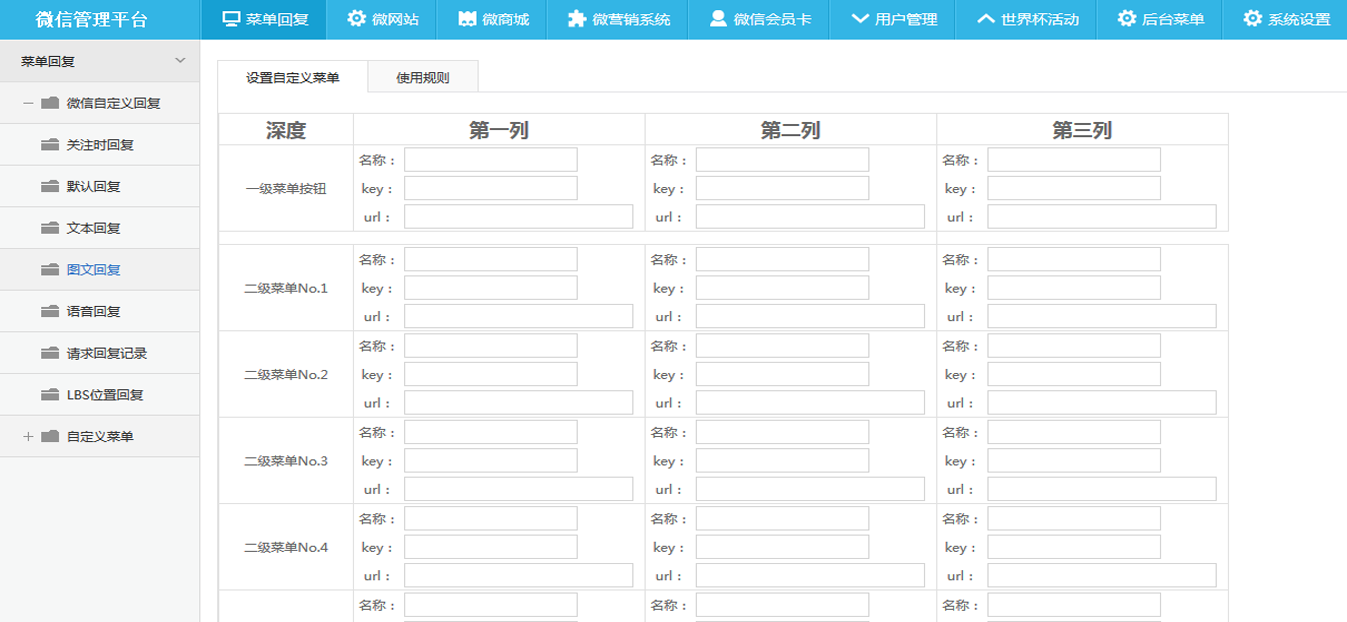The height and width of the screenshot is (622, 1347).
Task: Click the person icon beside 微信会员卡
Action: (718, 19)
